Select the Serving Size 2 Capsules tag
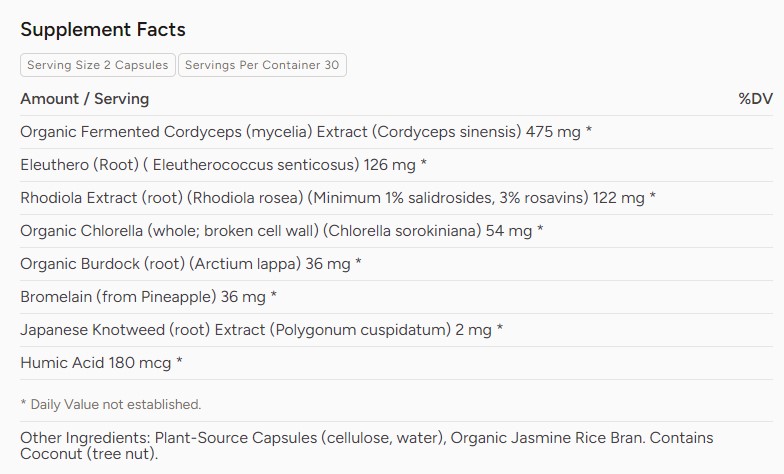 click(98, 65)
